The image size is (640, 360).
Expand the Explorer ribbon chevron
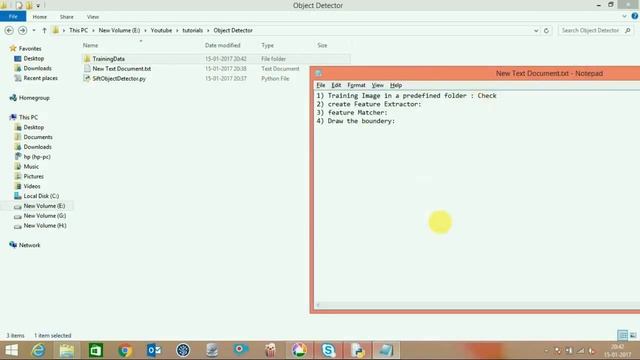tap(624, 16)
